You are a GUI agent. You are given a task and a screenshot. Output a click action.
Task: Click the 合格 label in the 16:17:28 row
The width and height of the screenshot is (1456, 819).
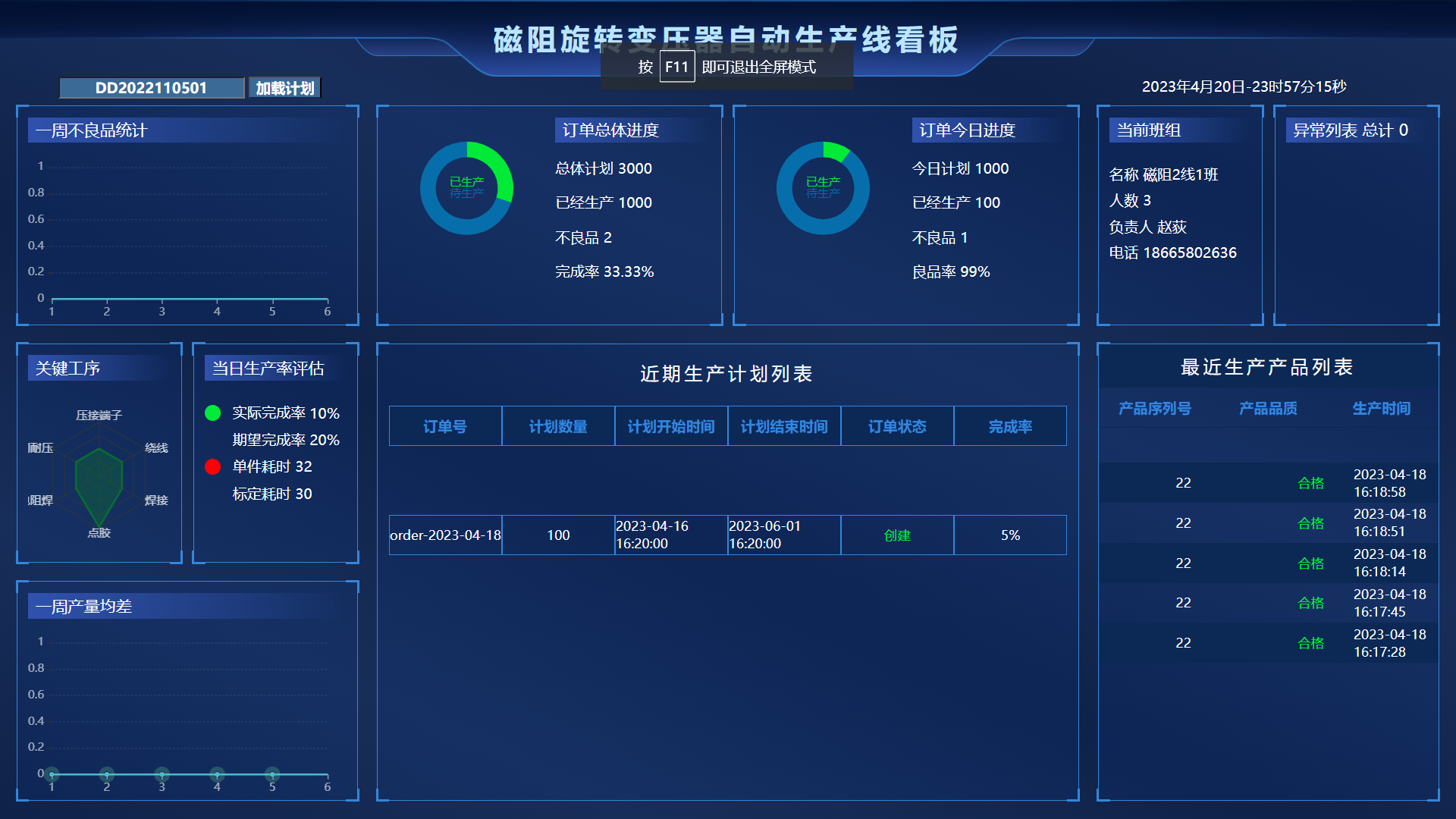(1310, 643)
